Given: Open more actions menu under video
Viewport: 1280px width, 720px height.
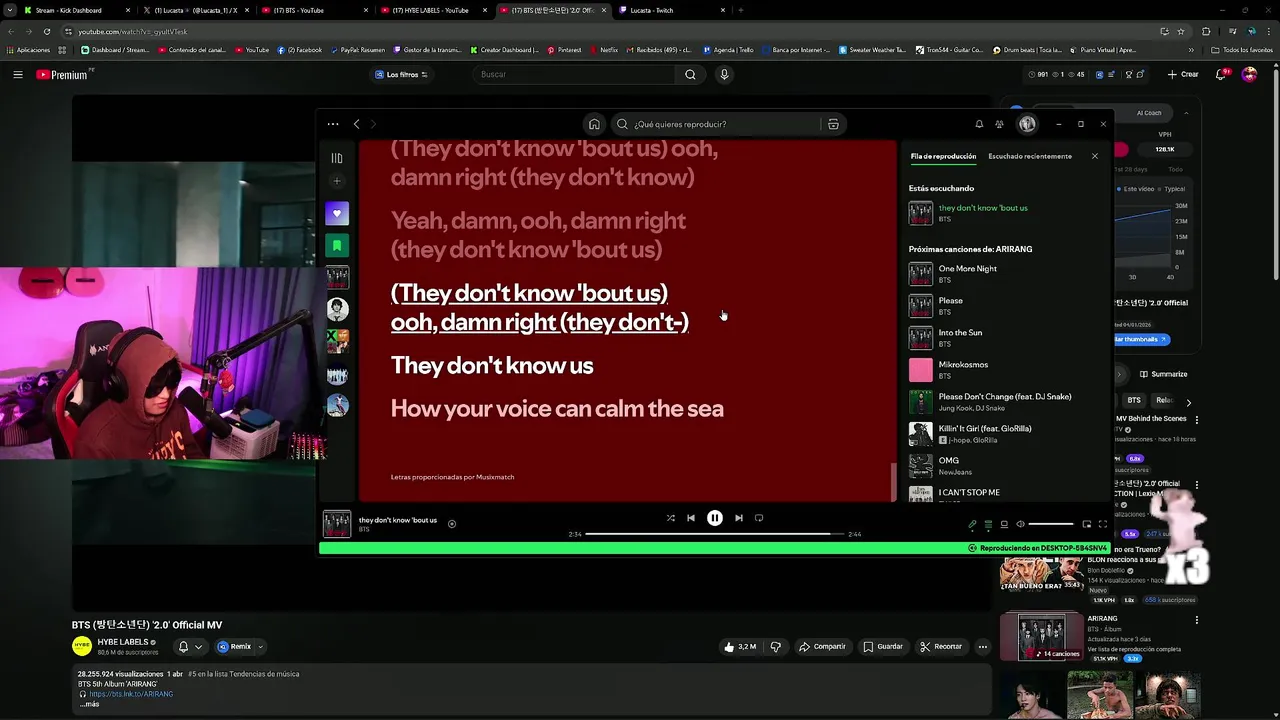Looking at the screenshot, I should [x=983, y=647].
